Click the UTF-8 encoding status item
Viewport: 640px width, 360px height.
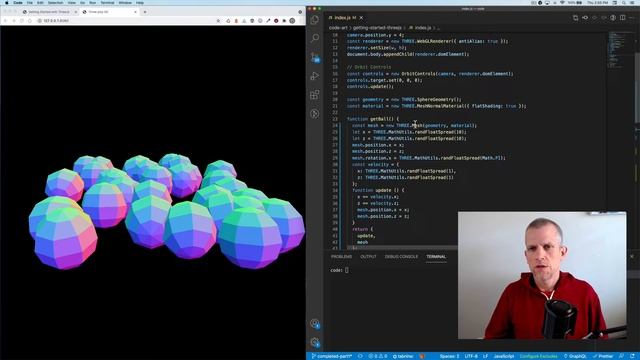471,356
